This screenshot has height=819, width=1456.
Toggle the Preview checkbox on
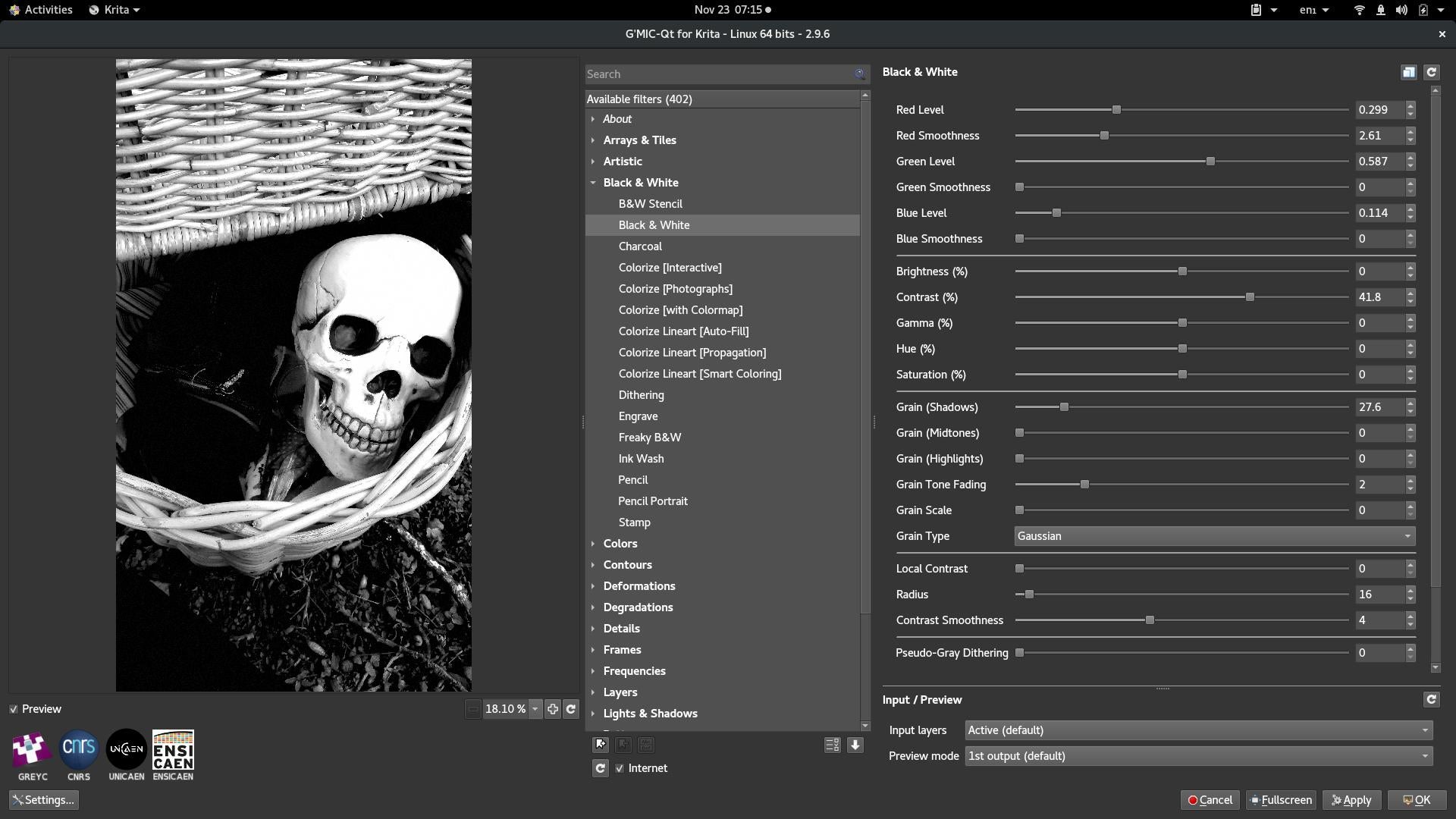click(15, 708)
